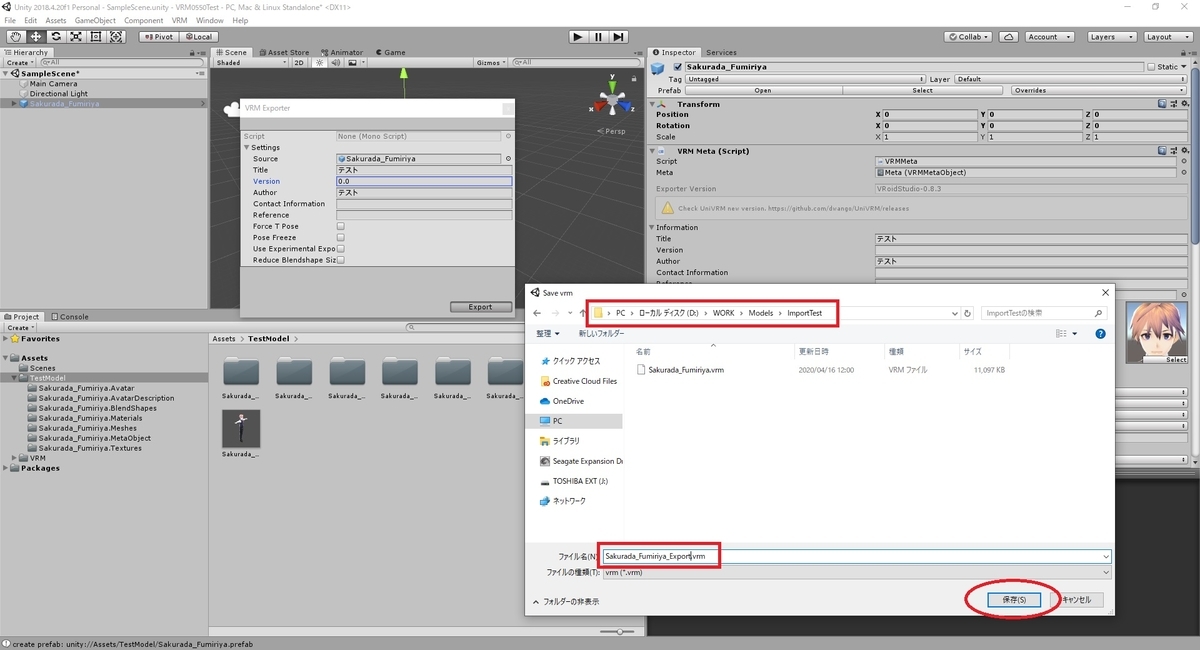Enable Pose Freeze checkbox
The width and height of the screenshot is (1200, 650).
tap(340, 237)
